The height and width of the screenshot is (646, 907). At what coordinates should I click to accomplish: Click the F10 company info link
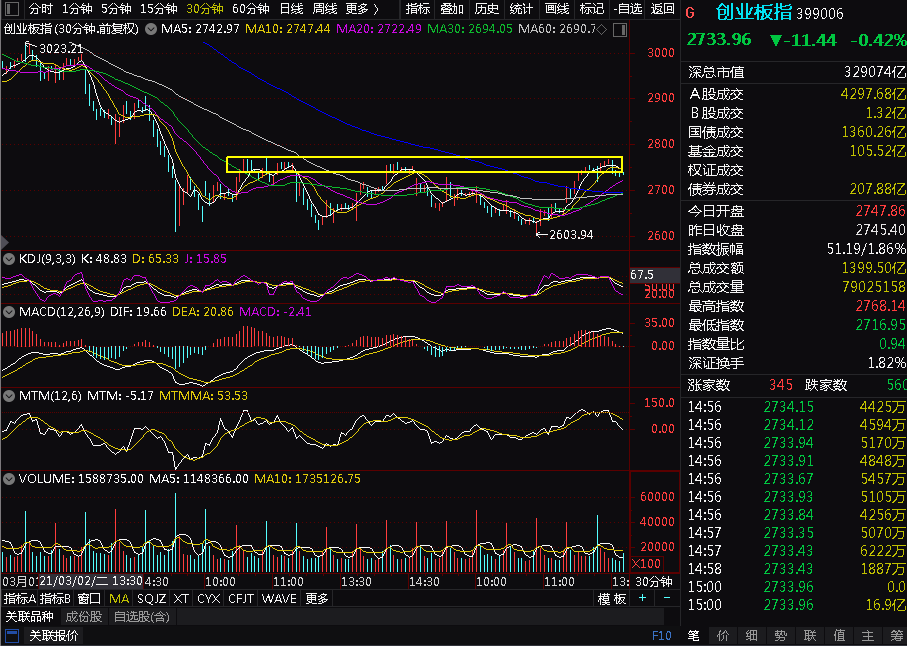click(x=662, y=636)
